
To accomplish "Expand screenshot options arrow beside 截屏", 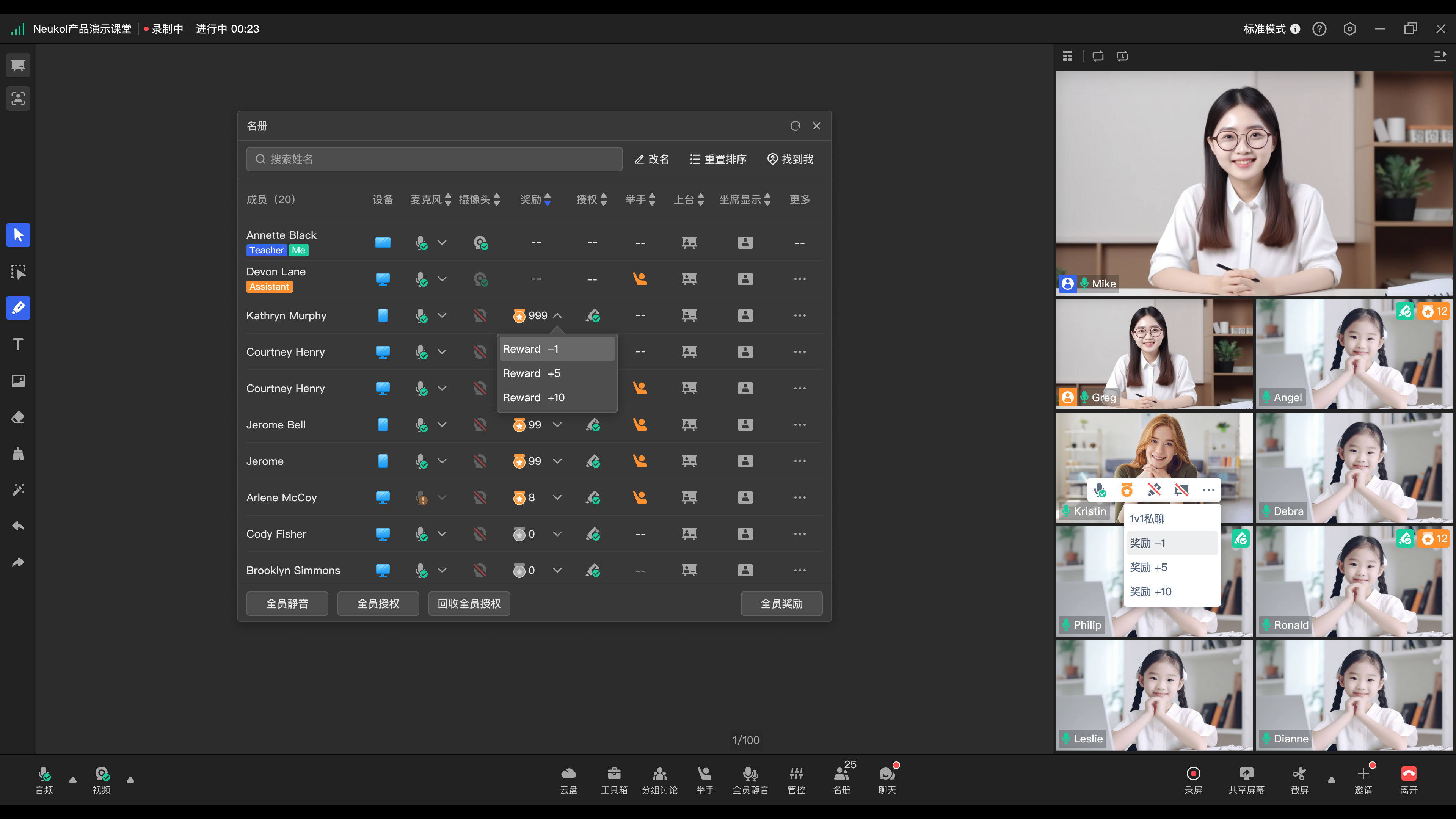I will click(1331, 780).
